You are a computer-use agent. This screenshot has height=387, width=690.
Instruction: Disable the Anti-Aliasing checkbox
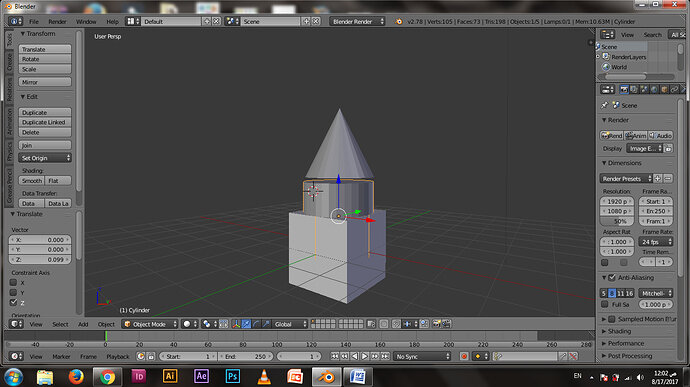[x=612, y=278]
